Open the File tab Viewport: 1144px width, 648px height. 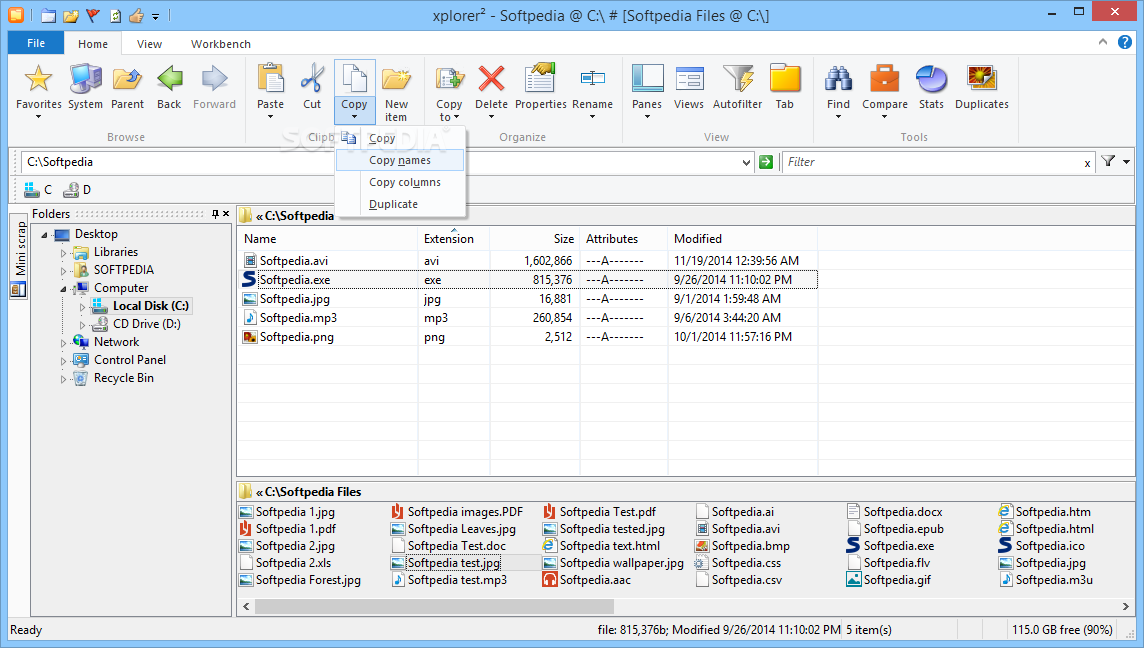[36, 43]
